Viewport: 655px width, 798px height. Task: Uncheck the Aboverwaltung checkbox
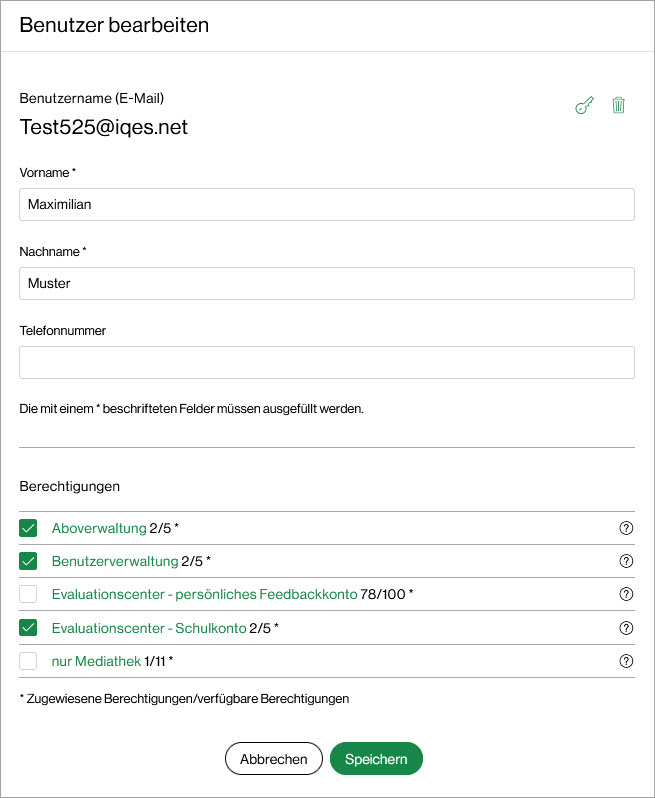(x=28, y=528)
